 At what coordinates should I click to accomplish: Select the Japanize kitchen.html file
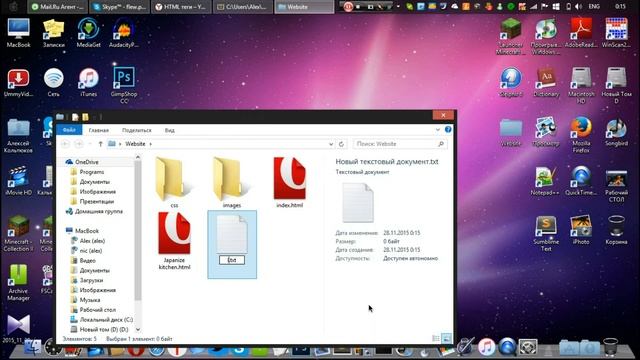click(174, 241)
